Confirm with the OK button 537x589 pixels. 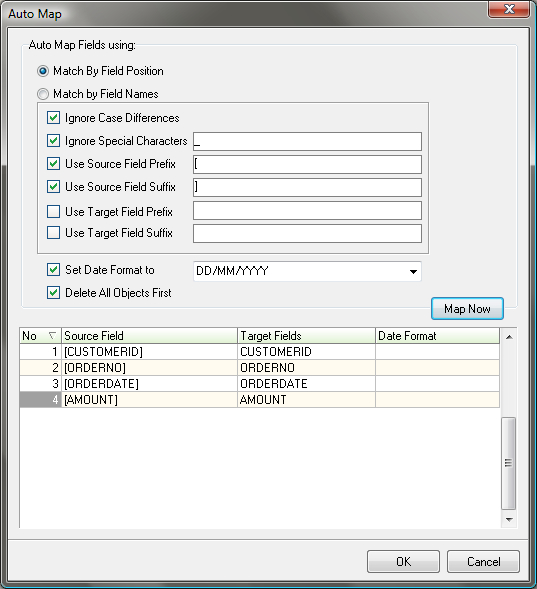[x=403, y=562]
